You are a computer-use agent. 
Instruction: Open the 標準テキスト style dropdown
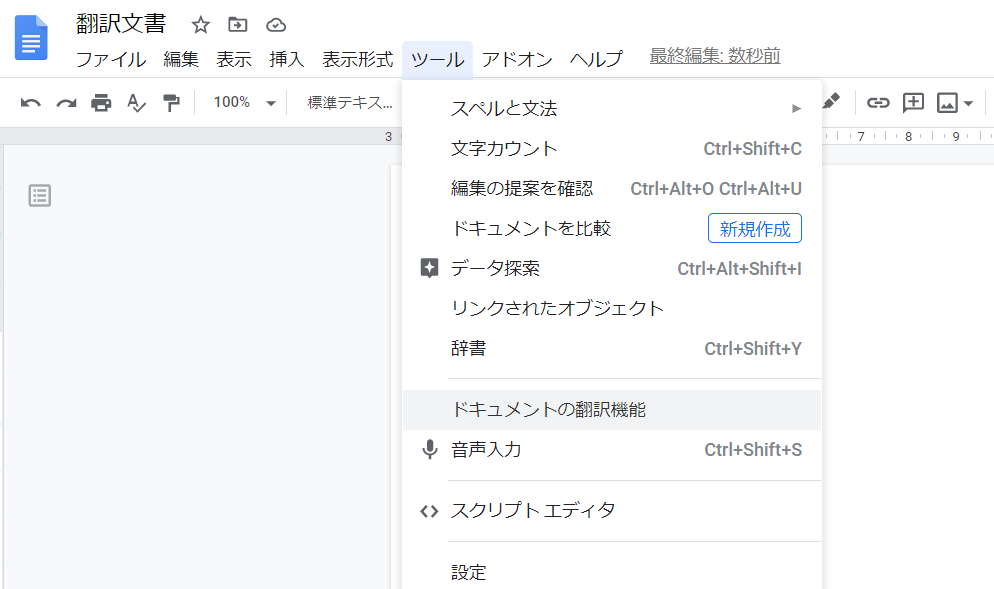click(x=350, y=103)
